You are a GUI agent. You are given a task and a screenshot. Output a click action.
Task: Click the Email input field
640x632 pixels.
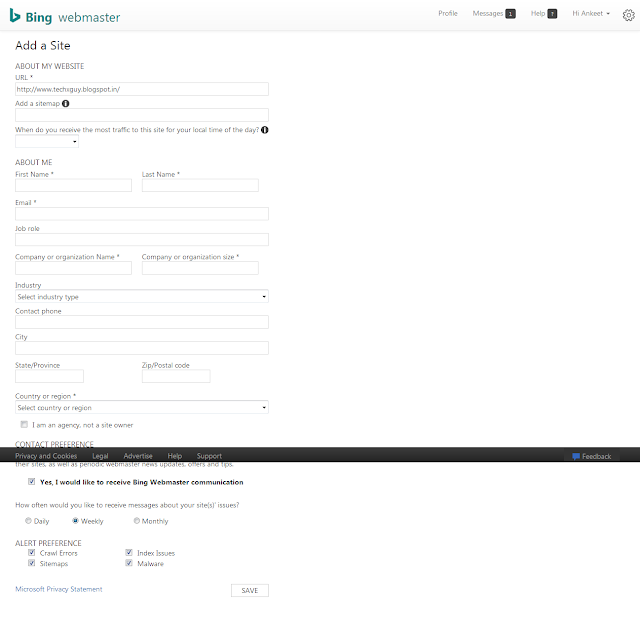(142, 214)
